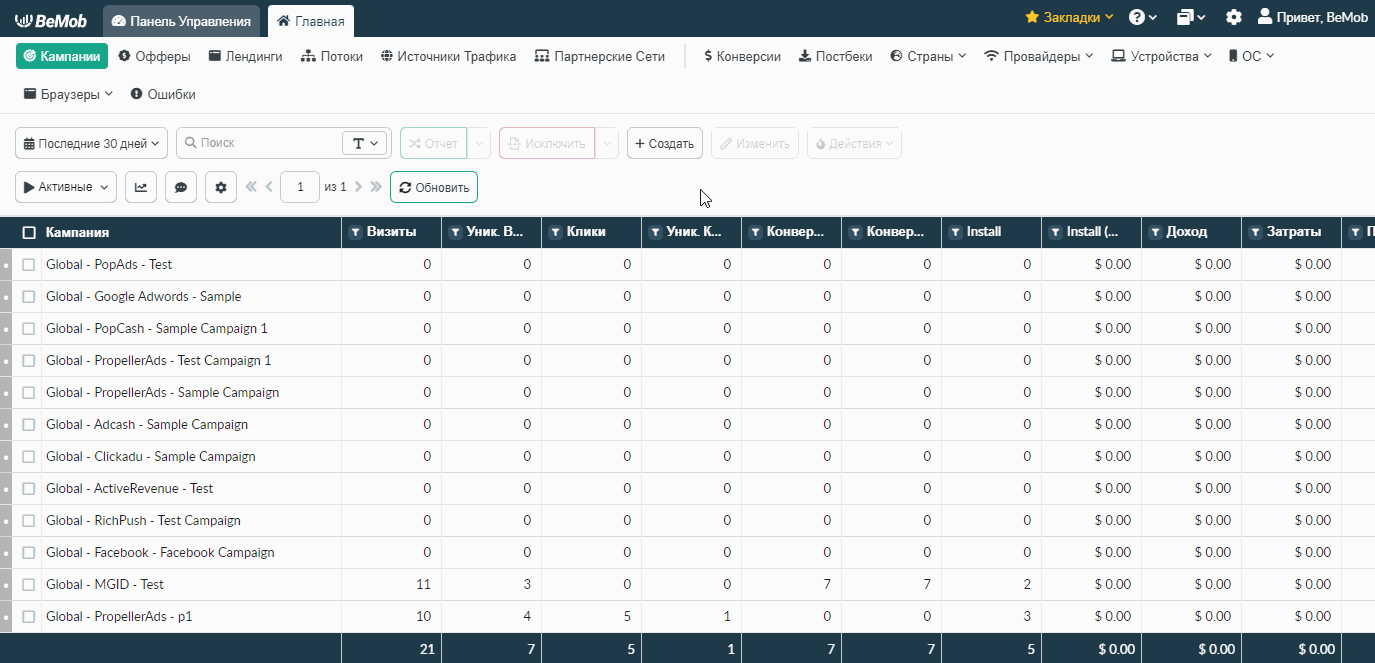Switch to the Панель Управления tab
Screen dimensions: 1375x663
(x=181, y=21)
